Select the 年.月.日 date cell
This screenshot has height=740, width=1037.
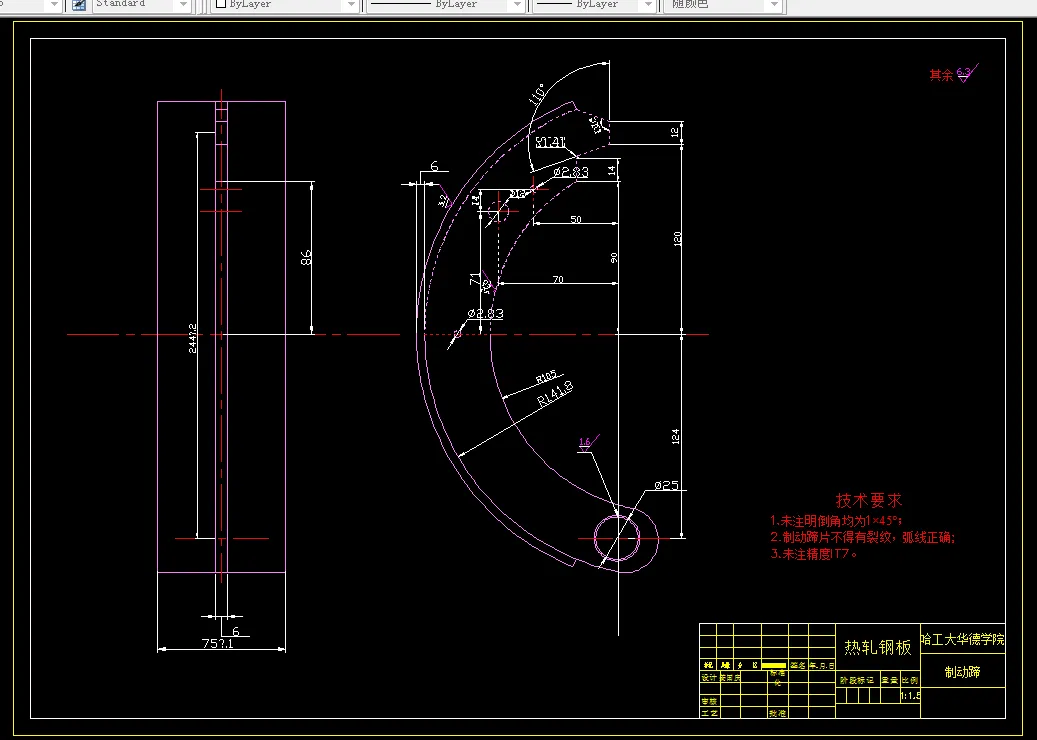pyautogui.click(x=821, y=665)
